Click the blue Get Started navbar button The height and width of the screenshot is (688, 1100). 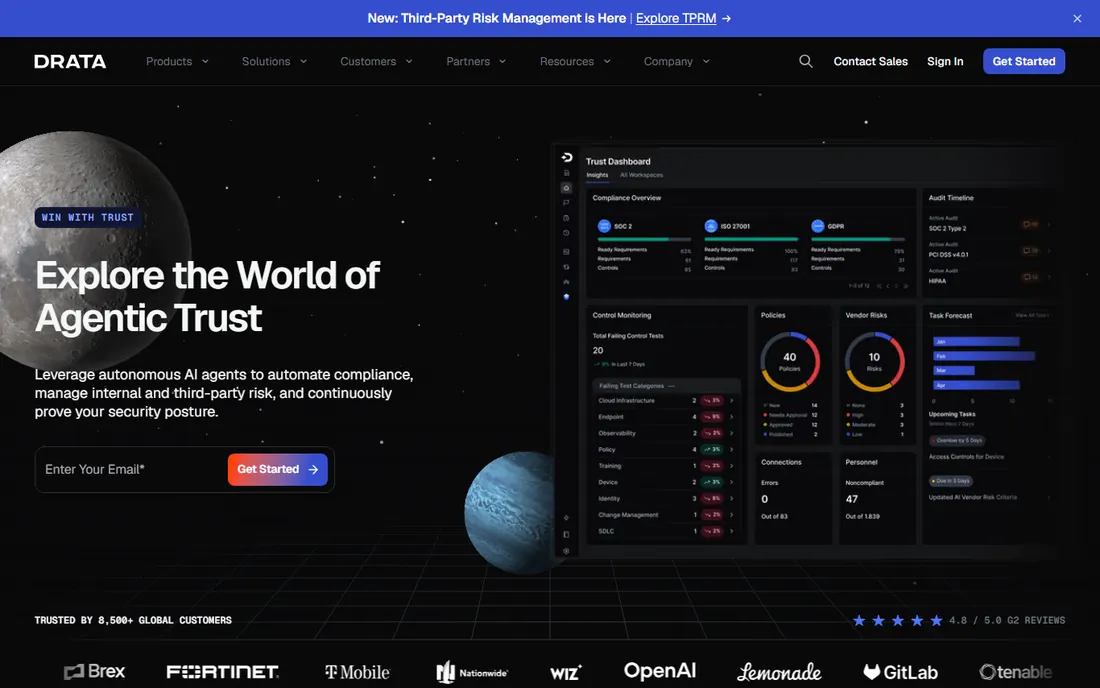tap(1024, 62)
